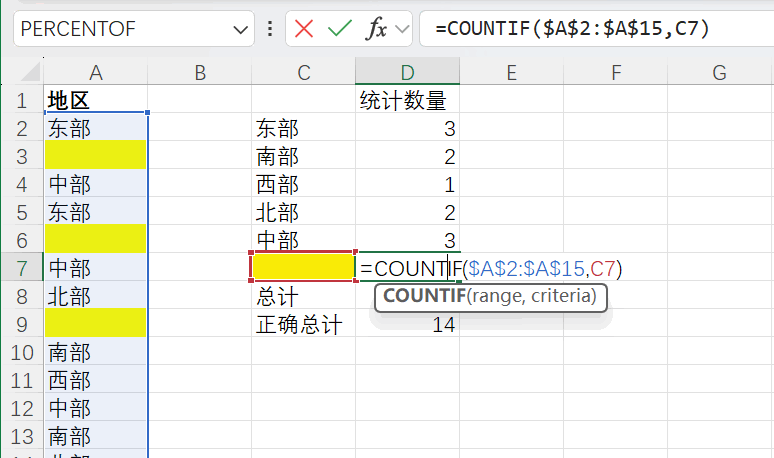Click the three-dot handle beside Name Box

(270, 29)
